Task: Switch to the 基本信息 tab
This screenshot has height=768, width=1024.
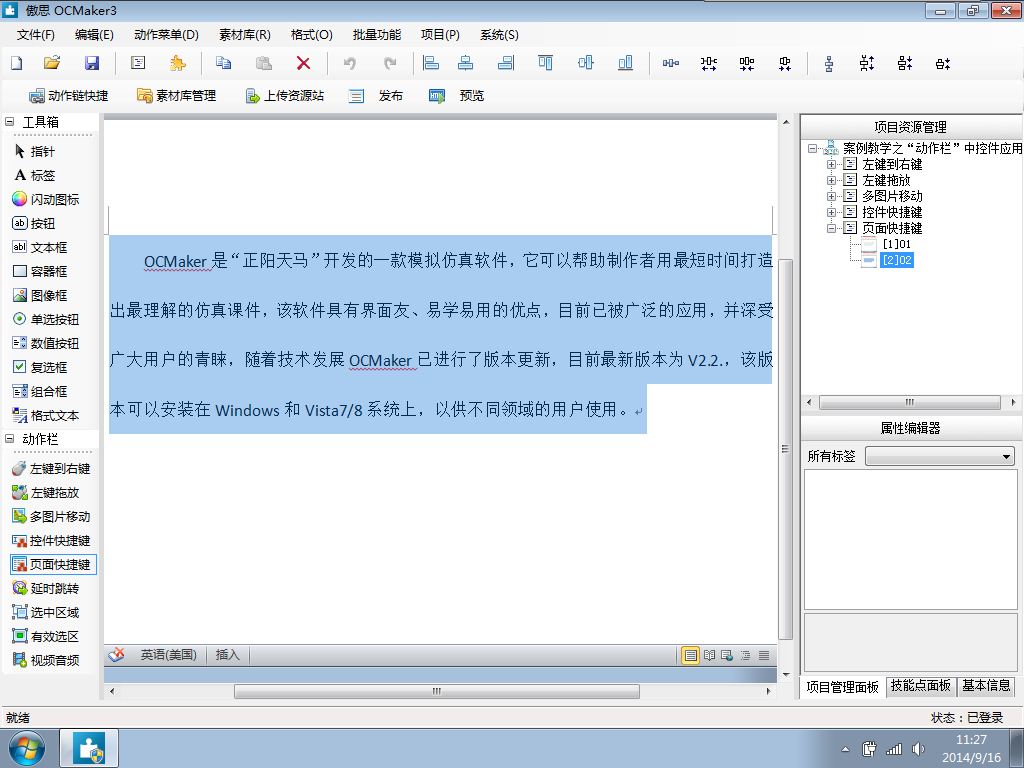Action: coord(986,686)
